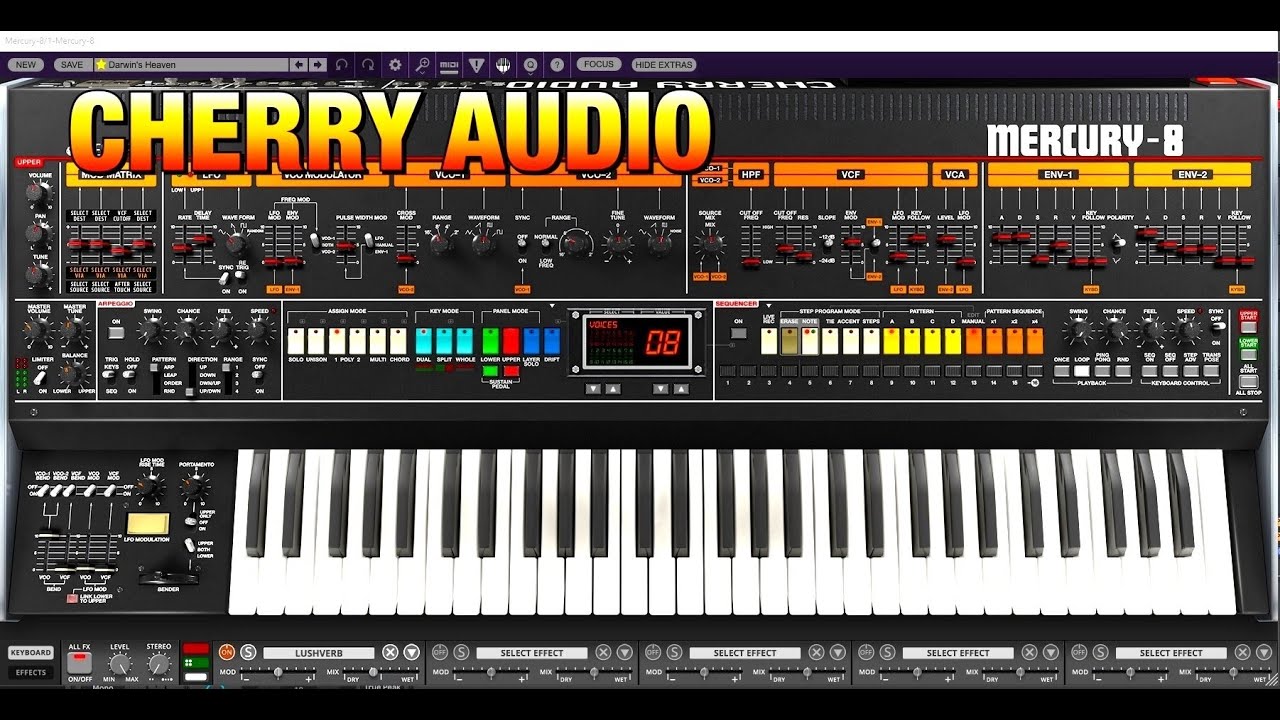Click the NEW button
The width and height of the screenshot is (1280, 720).
click(26, 65)
